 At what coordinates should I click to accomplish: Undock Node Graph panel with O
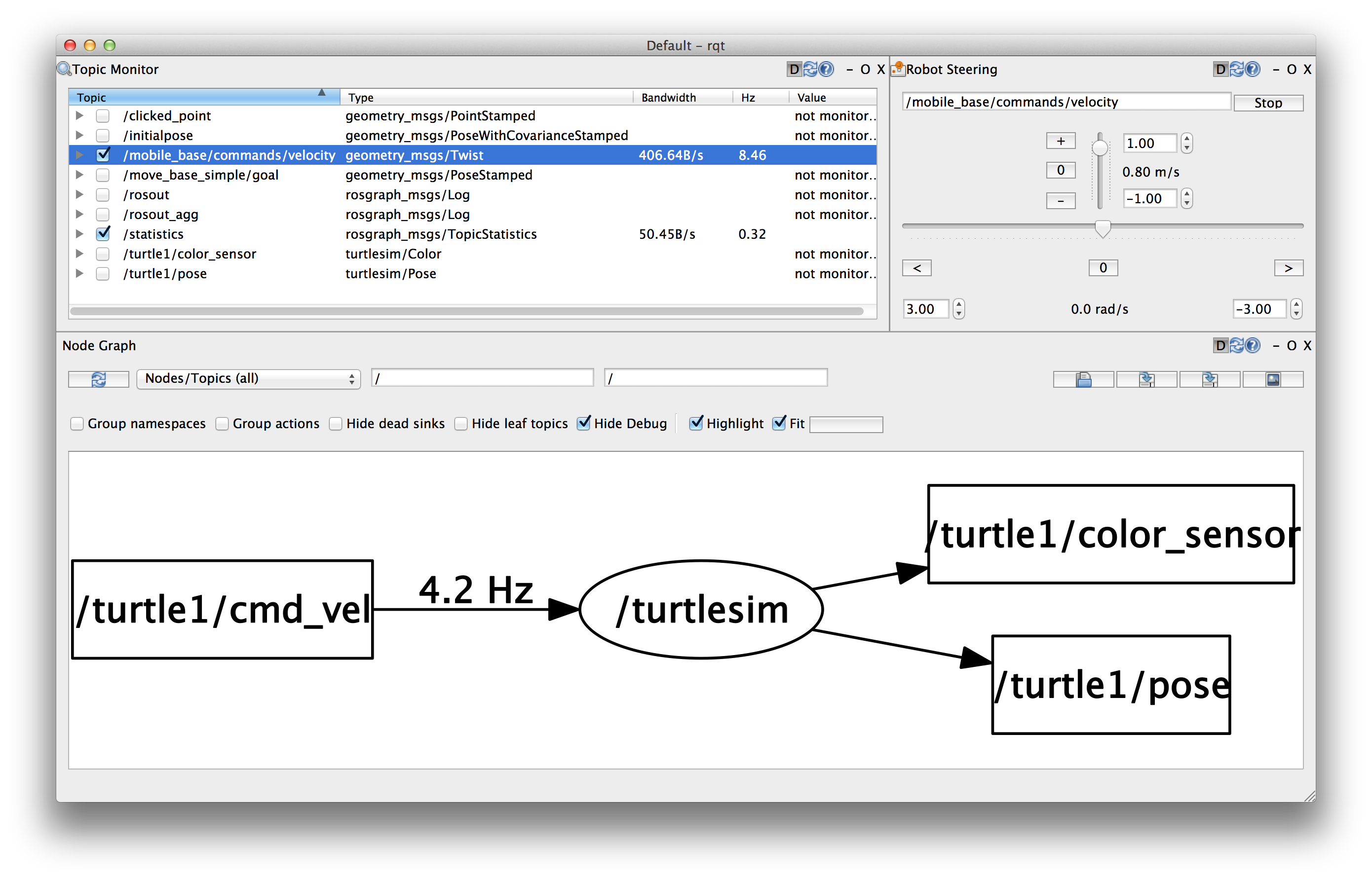[x=1292, y=346]
